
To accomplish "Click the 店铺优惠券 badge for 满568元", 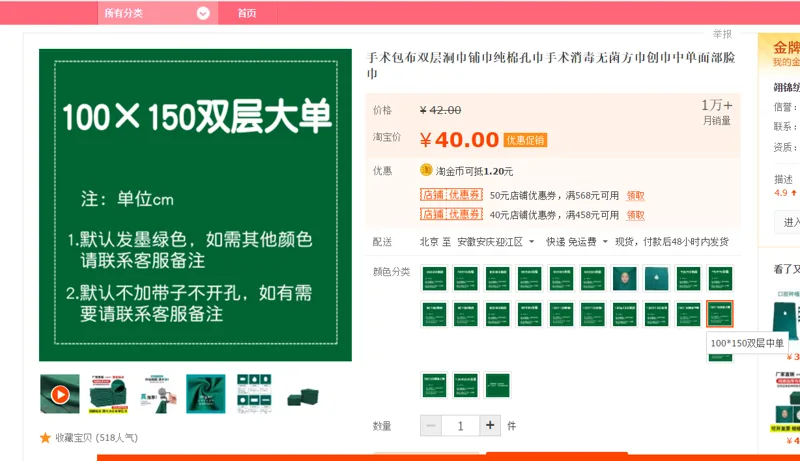I will click(x=451, y=195).
